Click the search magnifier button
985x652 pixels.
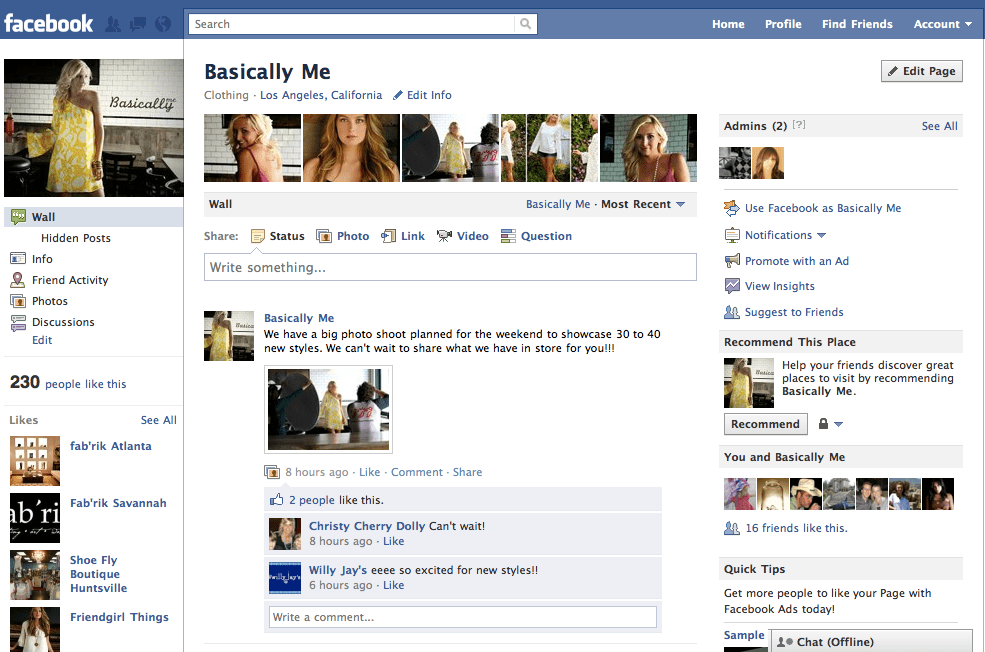(526, 24)
